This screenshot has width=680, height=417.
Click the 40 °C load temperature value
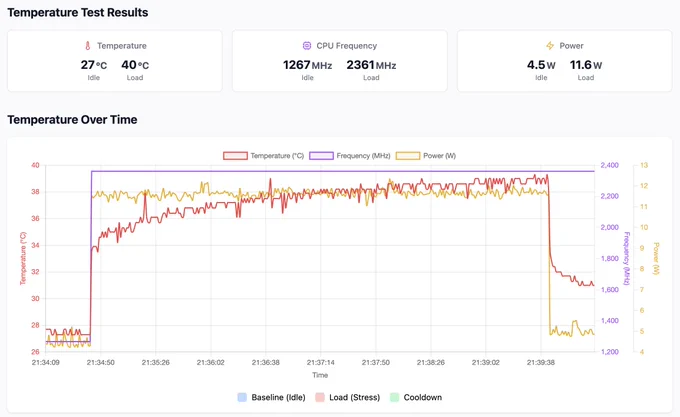tap(135, 65)
